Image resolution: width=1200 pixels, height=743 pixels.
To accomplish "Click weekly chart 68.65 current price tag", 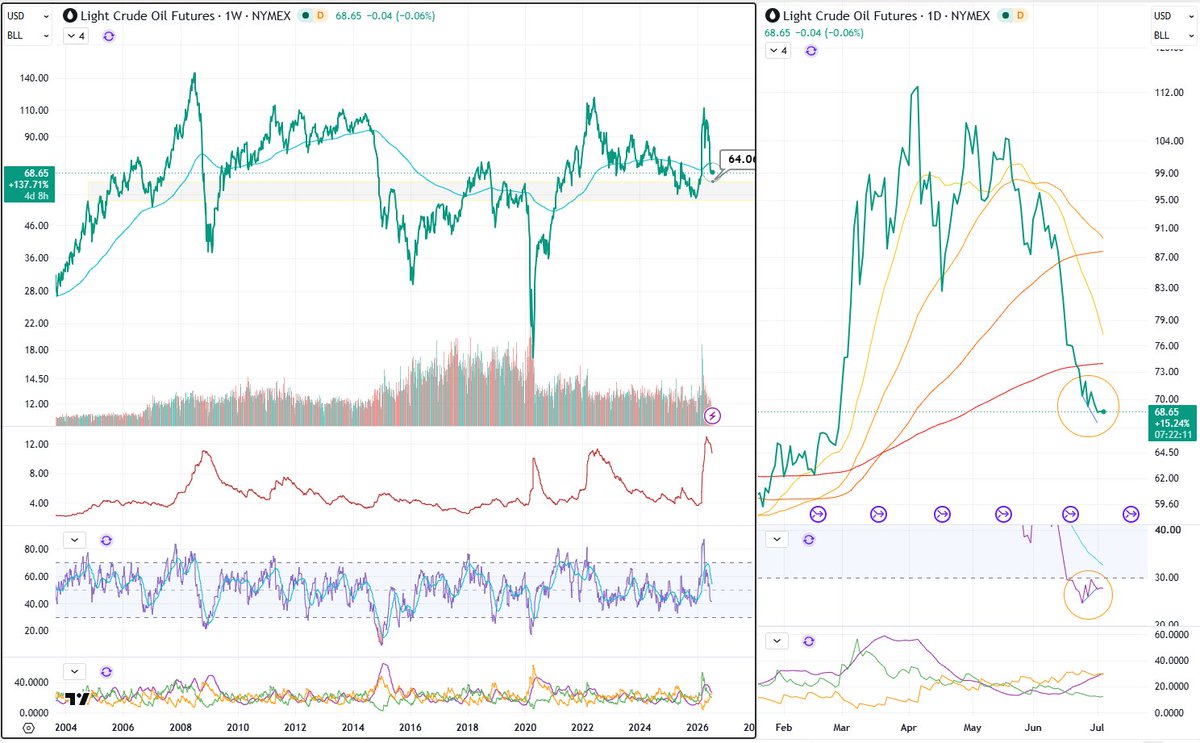I will point(27,183).
